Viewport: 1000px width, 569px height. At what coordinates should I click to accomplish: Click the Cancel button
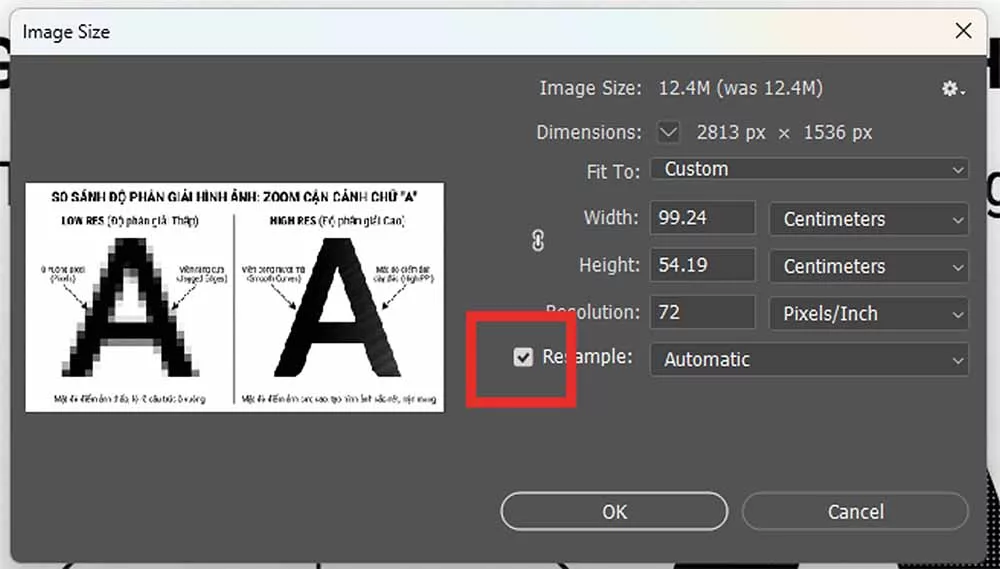coord(855,512)
